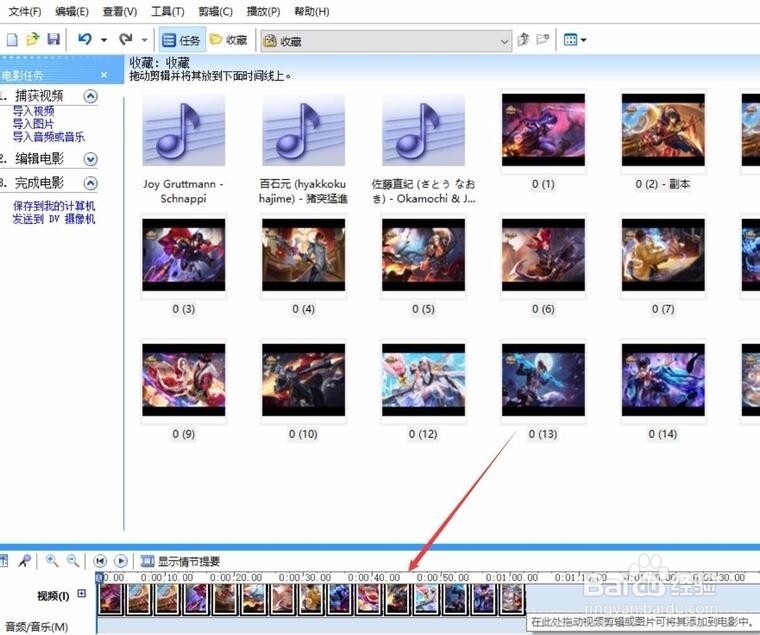Open the 编辑(E) menu
The height and width of the screenshot is (635, 760).
[x=72, y=12]
